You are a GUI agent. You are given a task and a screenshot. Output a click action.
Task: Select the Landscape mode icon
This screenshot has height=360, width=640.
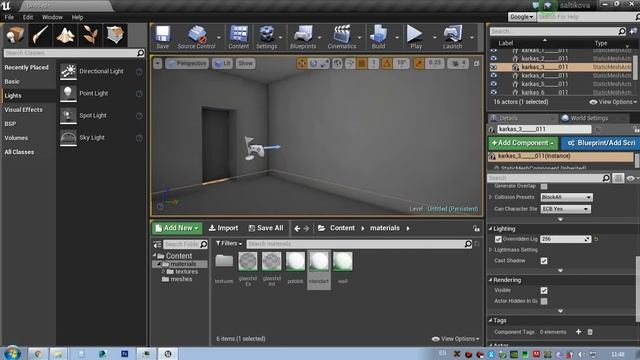(x=65, y=35)
